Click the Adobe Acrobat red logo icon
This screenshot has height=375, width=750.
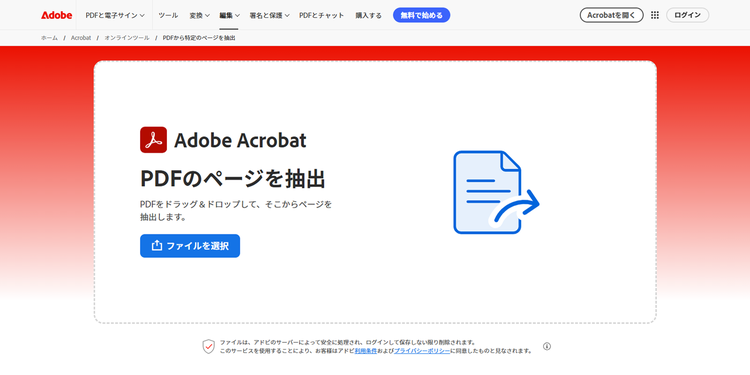point(154,140)
